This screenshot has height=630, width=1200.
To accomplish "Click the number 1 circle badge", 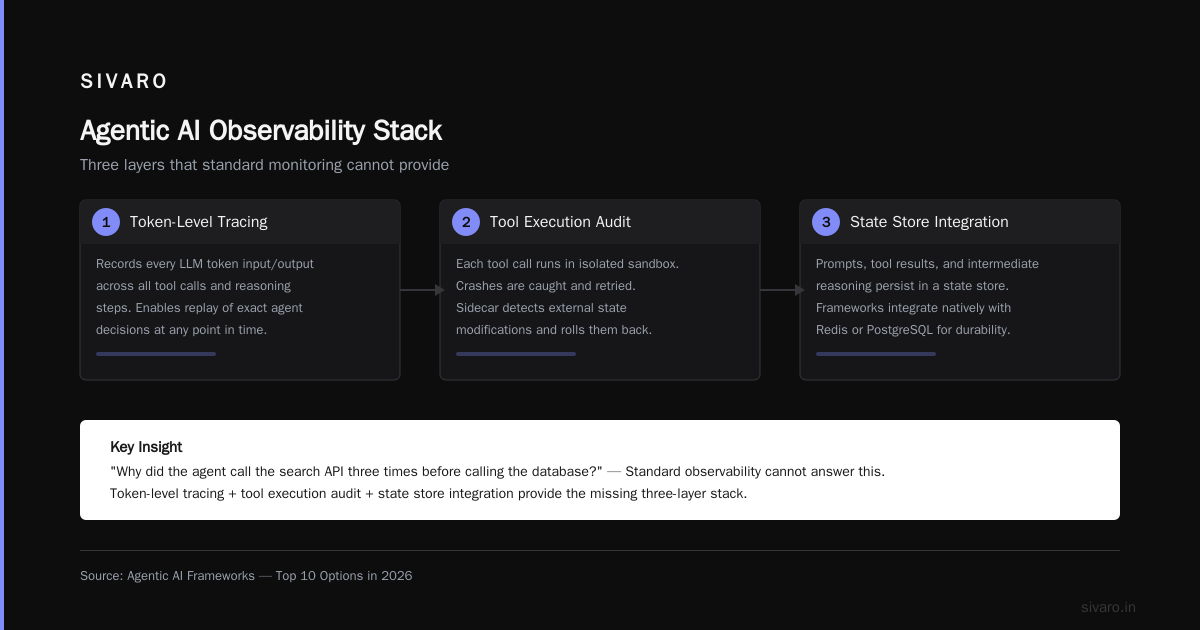I will point(106,222).
